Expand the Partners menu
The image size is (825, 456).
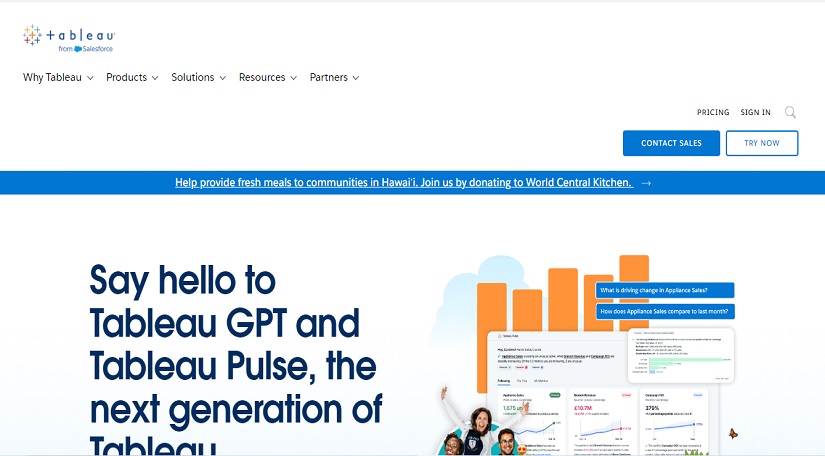(335, 77)
